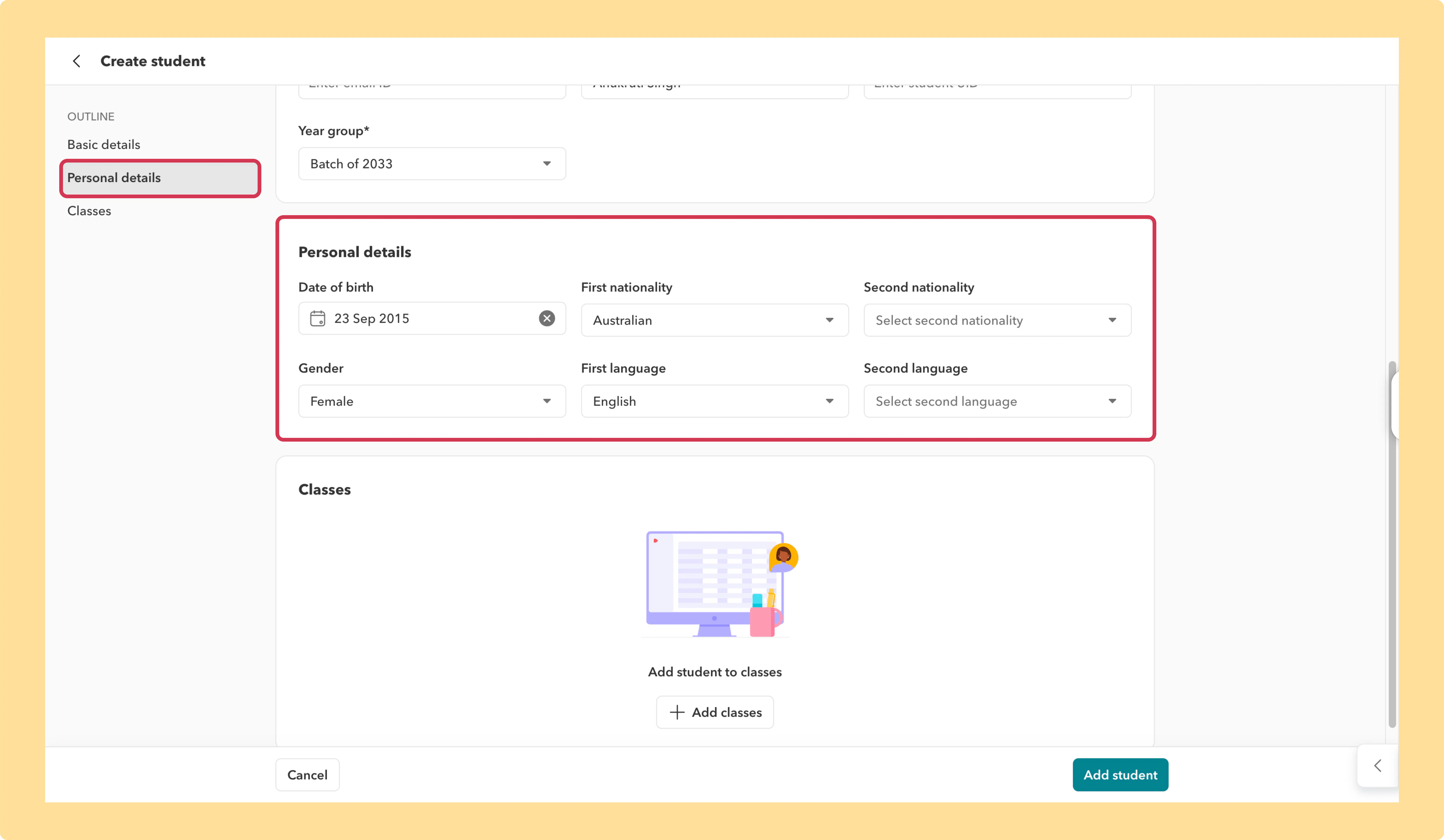This screenshot has height=840, width=1444.
Task: Click the Create student page title
Action: click(x=153, y=61)
